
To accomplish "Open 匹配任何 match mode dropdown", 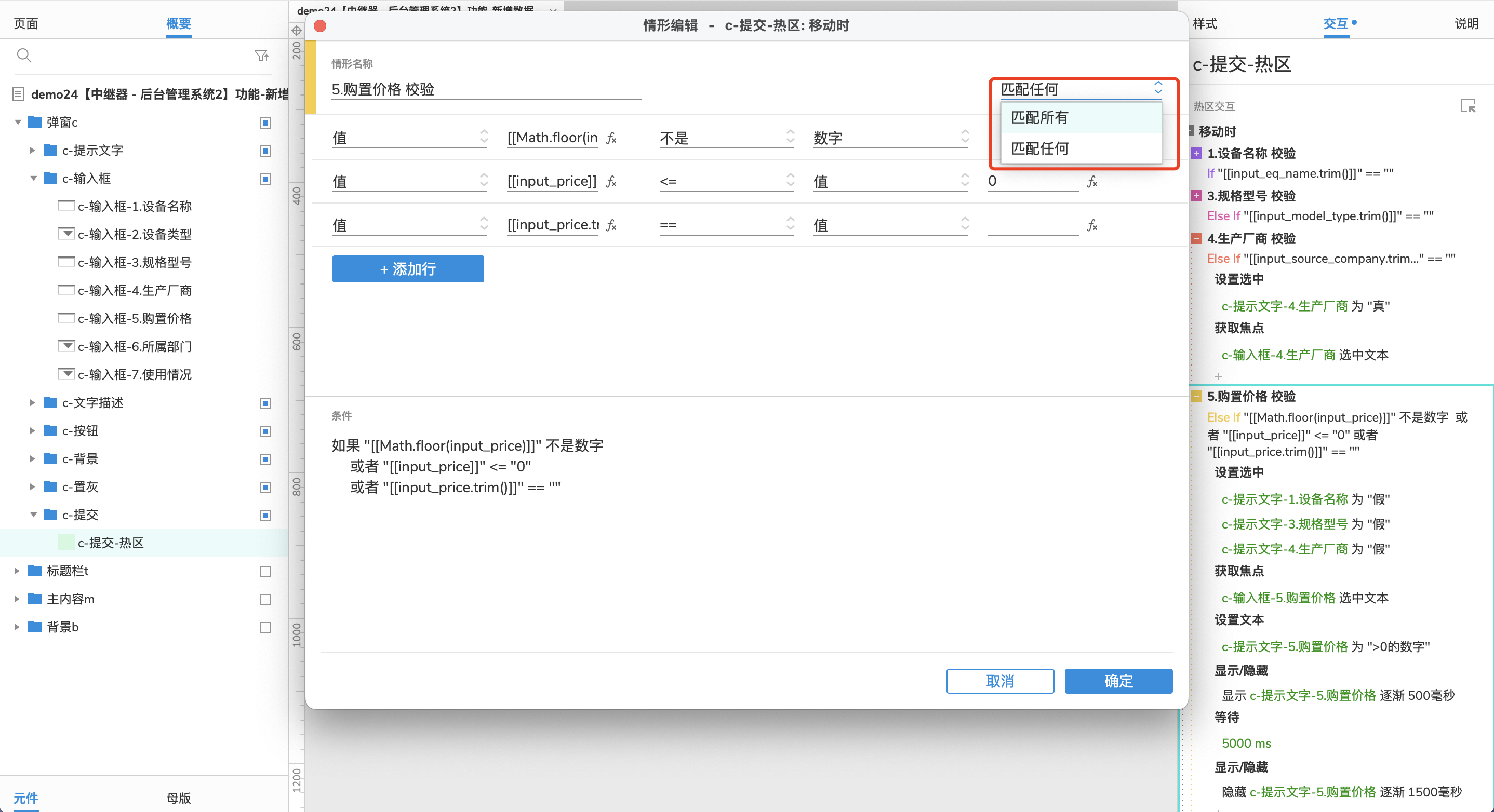I will click(x=1082, y=89).
